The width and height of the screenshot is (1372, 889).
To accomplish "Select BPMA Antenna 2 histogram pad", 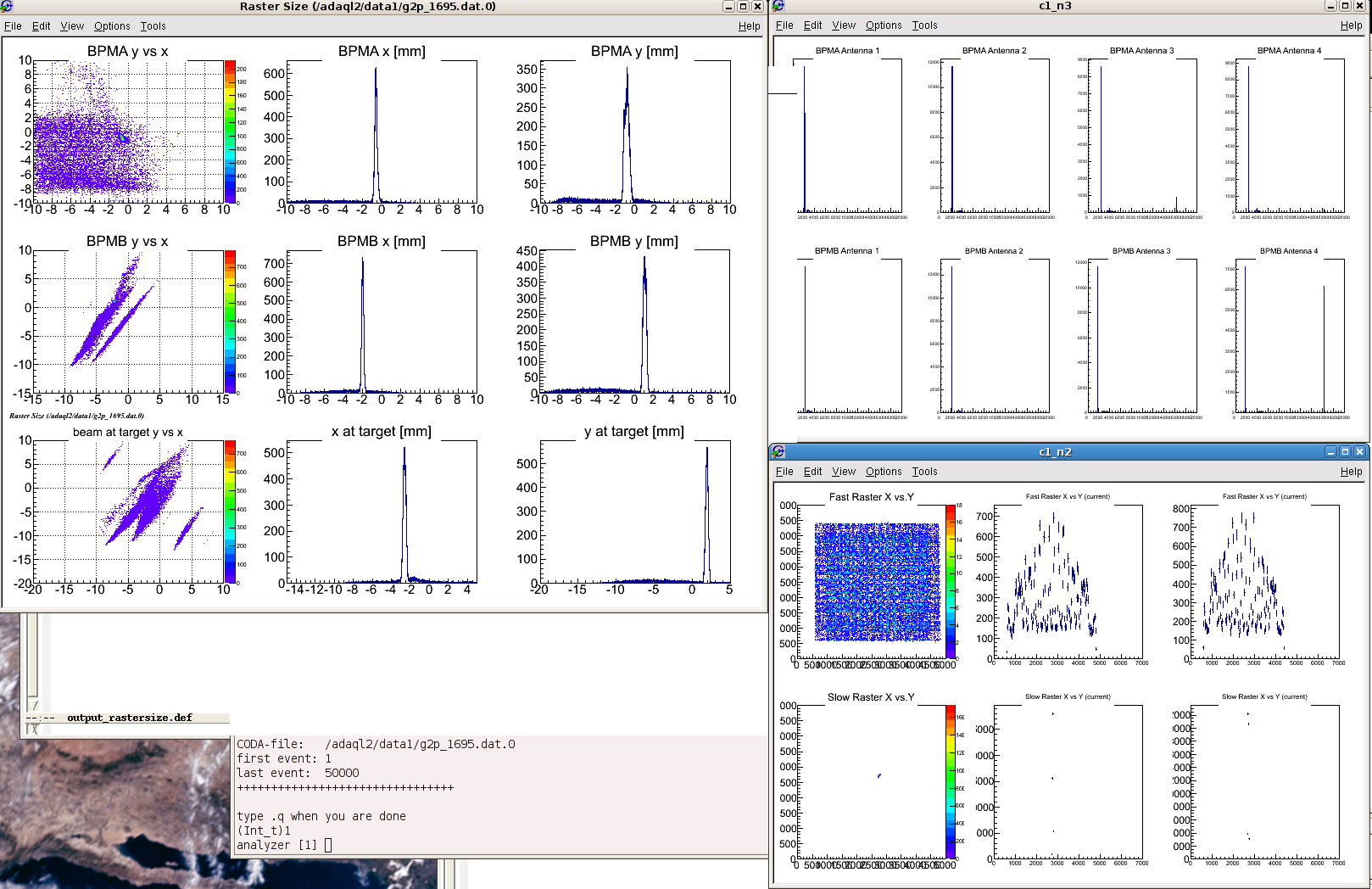I will point(995,135).
